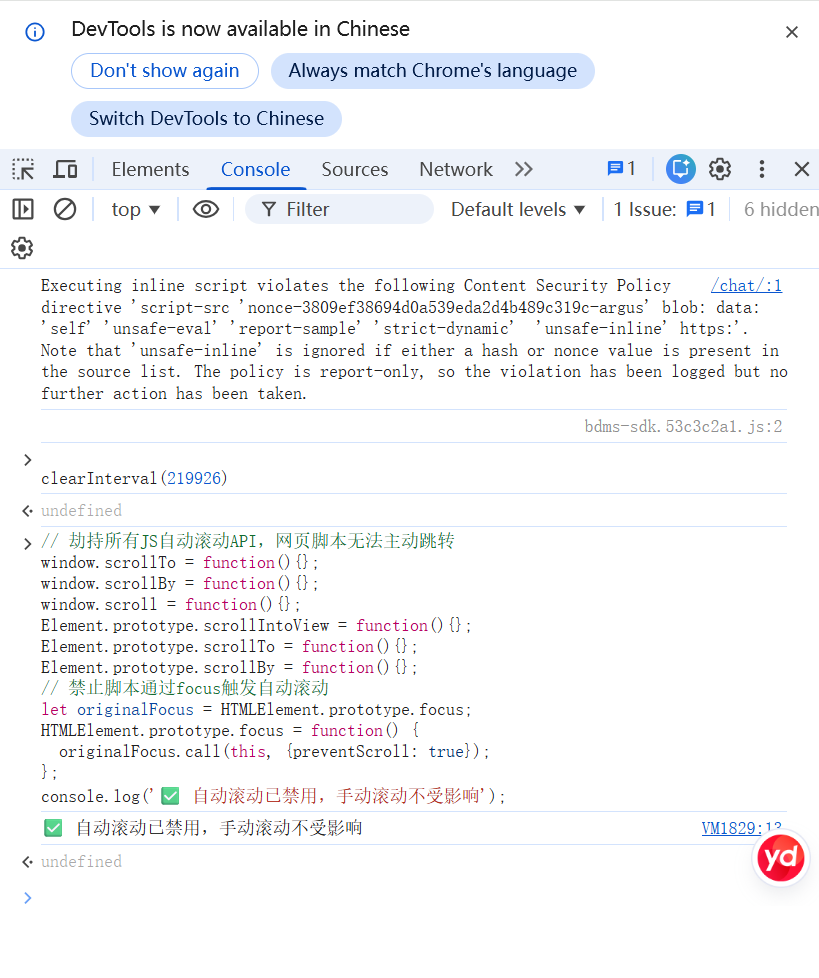Click Switch DevTools to Chinese
819x978 pixels.
(x=206, y=119)
